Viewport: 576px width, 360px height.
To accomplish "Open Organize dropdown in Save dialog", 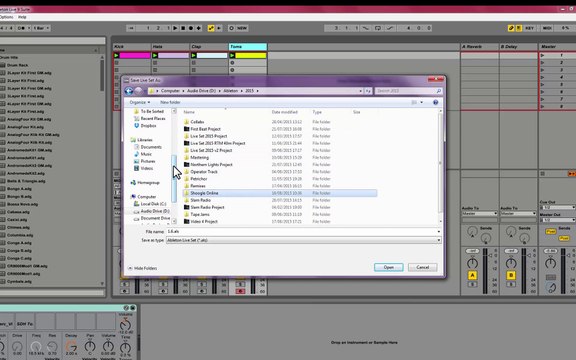I will [140, 102].
